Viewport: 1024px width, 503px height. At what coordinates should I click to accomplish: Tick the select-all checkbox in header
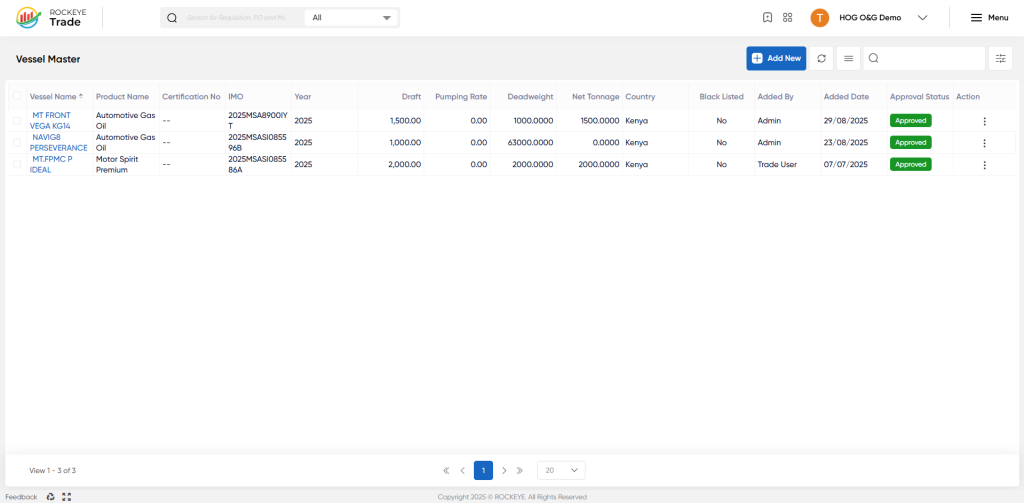click(x=17, y=96)
